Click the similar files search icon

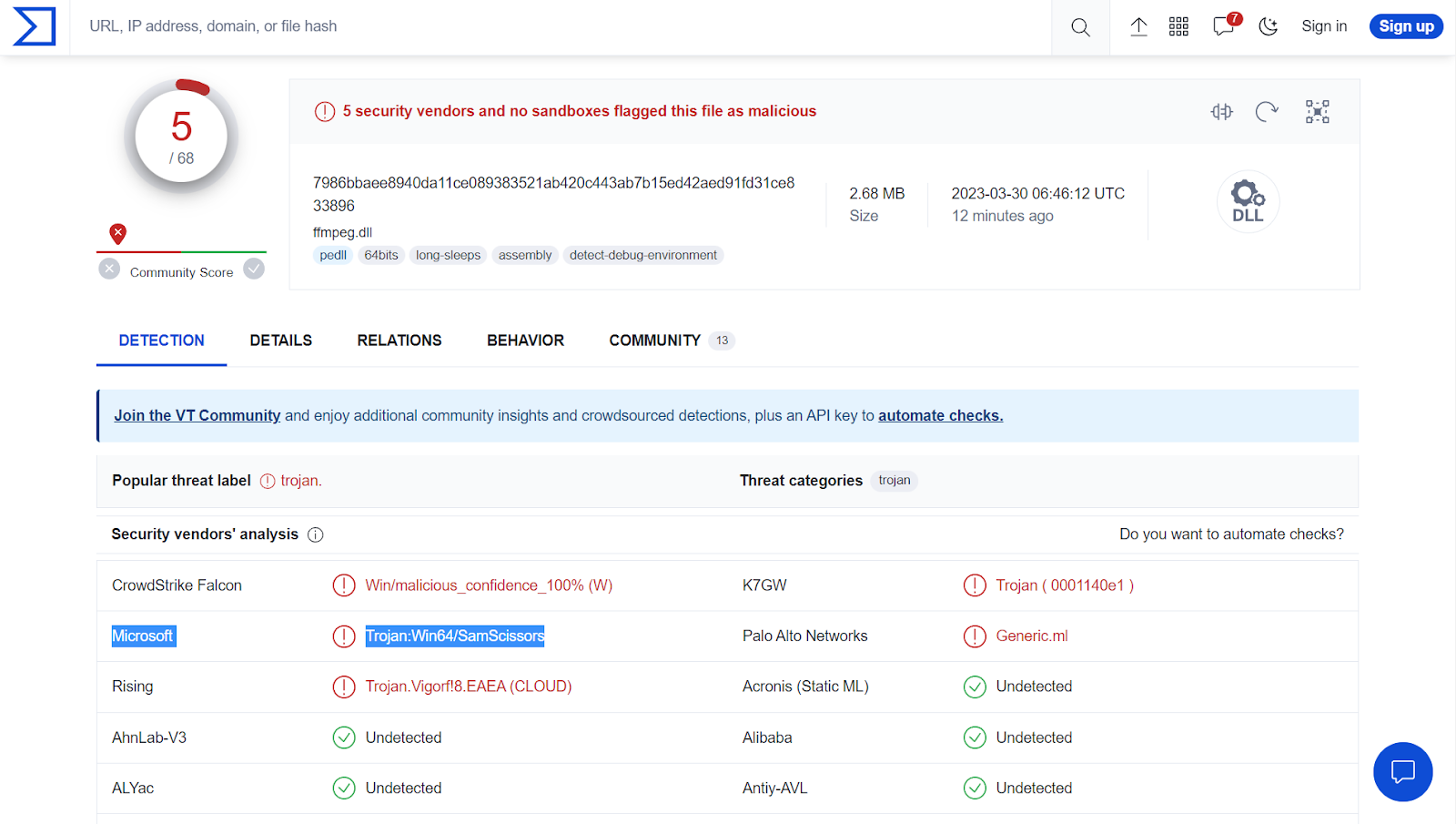[1221, 111]
